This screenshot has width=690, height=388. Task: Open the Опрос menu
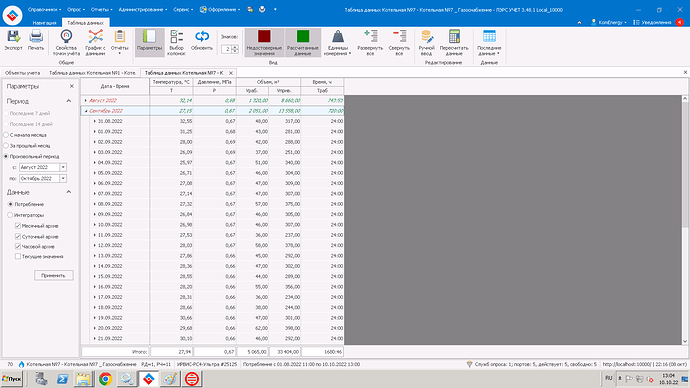click(76, 9)
